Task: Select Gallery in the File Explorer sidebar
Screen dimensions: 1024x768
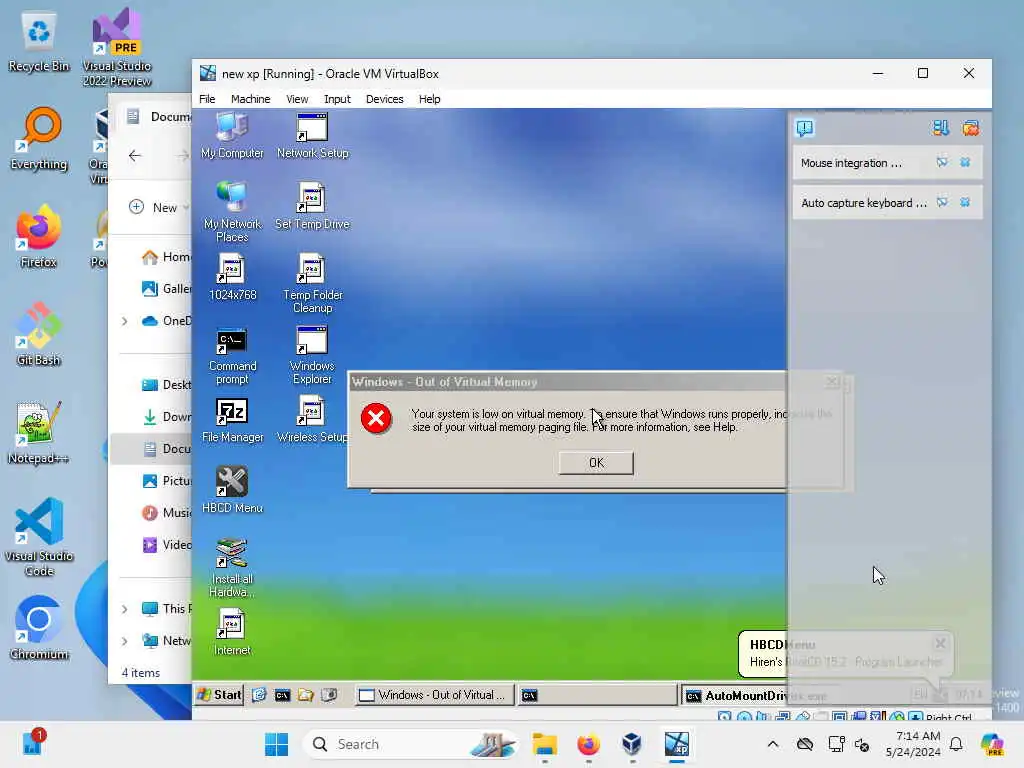Action: (166, 289)
